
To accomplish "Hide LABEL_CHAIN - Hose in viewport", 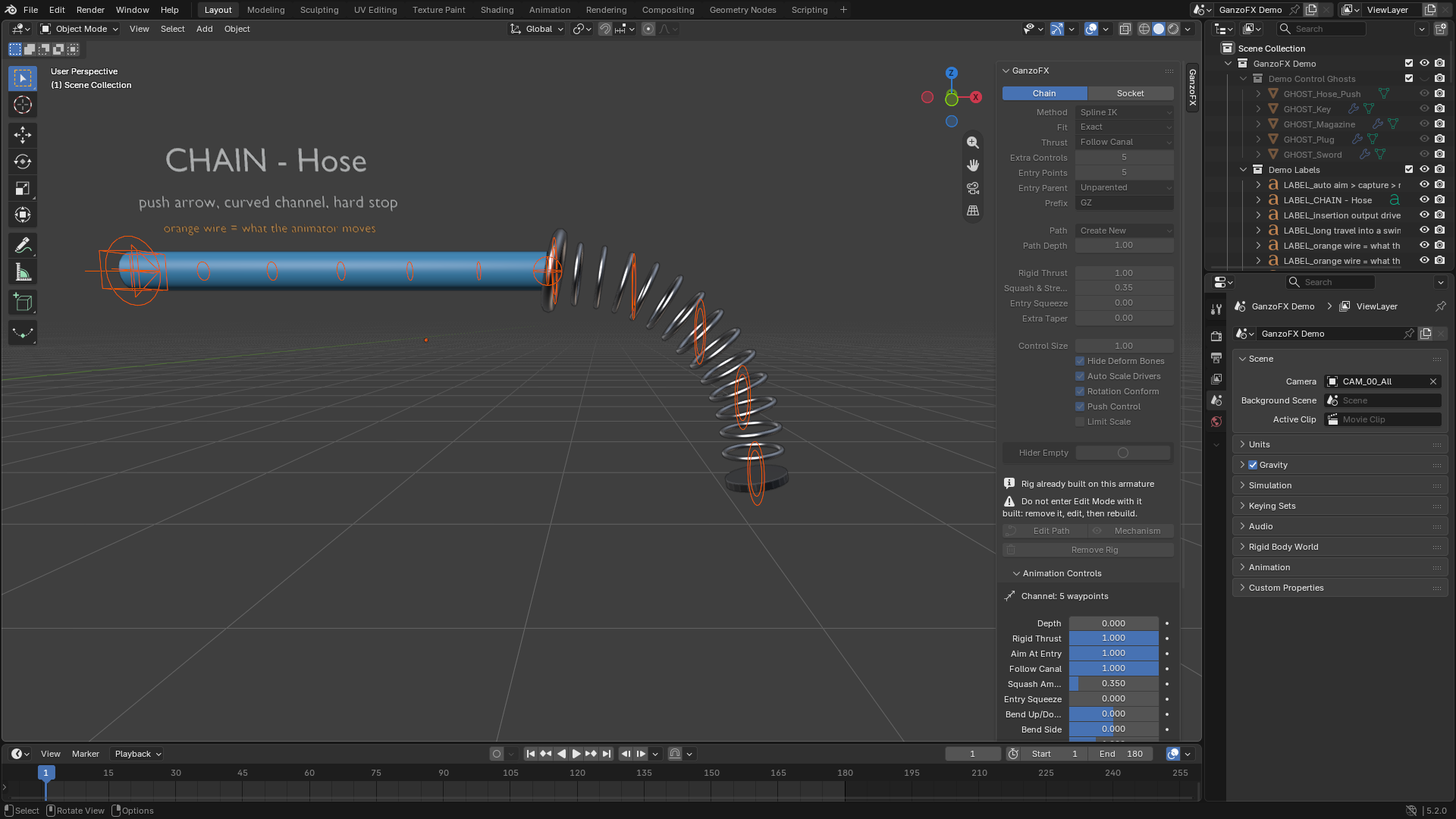I will coord(1424,200).
